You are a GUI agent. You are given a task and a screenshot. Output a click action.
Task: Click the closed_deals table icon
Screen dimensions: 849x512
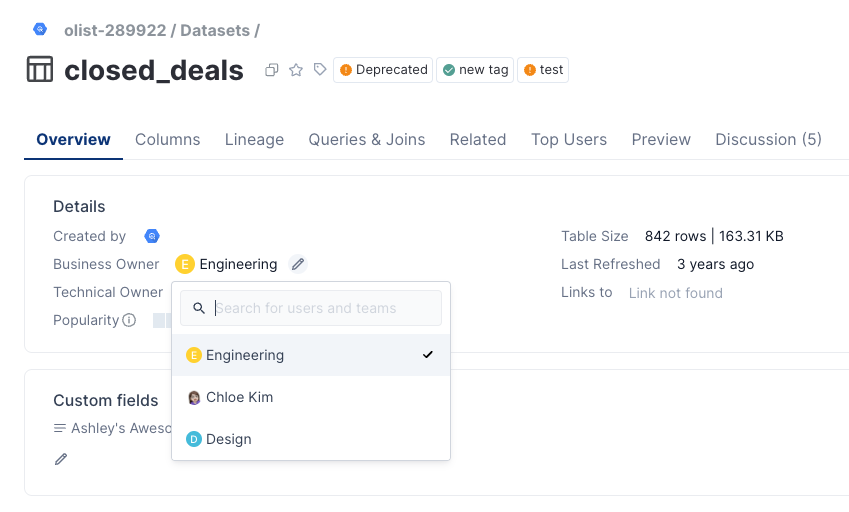[40, 69]
